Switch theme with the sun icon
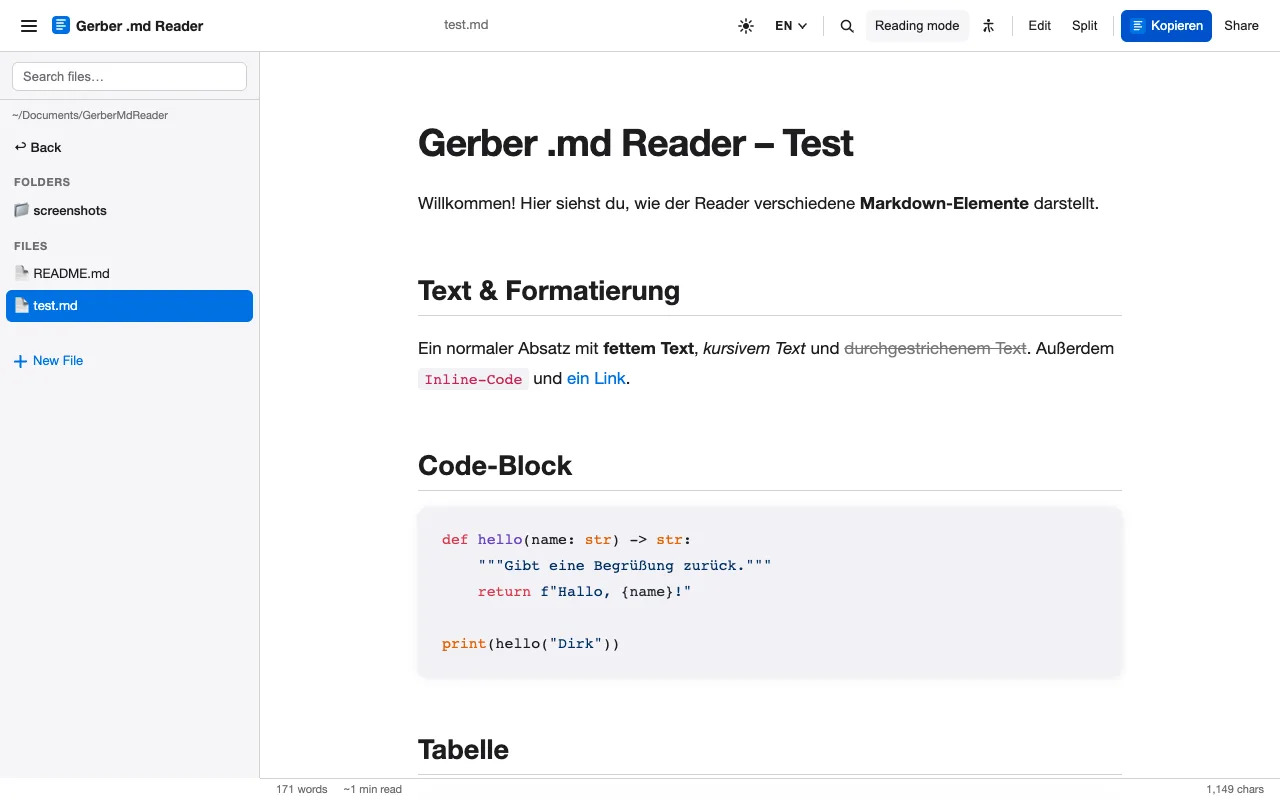The width and height of the screenshot is (1280, 800). point(746,26)
